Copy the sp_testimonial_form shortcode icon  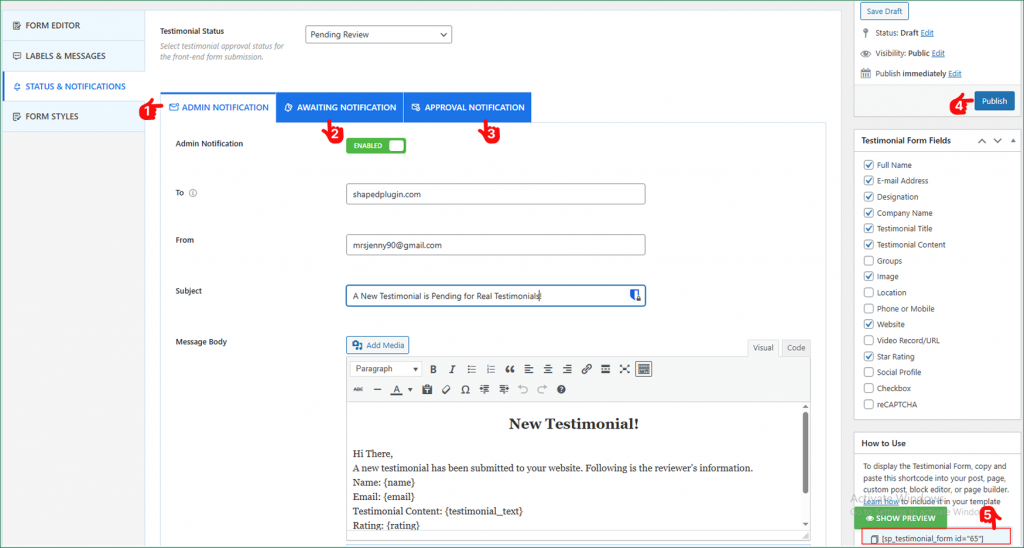tap(874, 539)
